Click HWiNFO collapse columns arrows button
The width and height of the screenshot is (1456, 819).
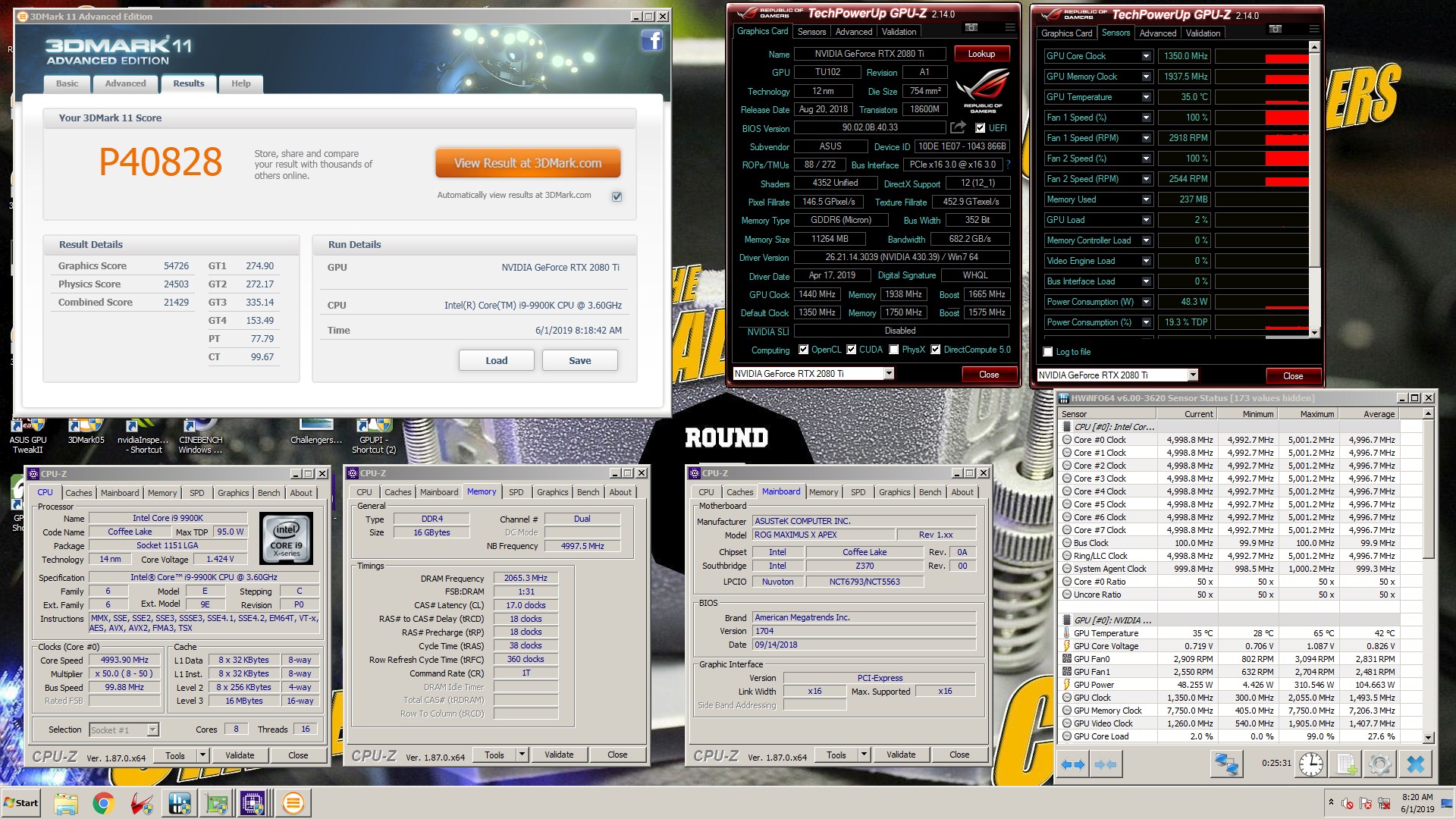[x=1106, y=764]
